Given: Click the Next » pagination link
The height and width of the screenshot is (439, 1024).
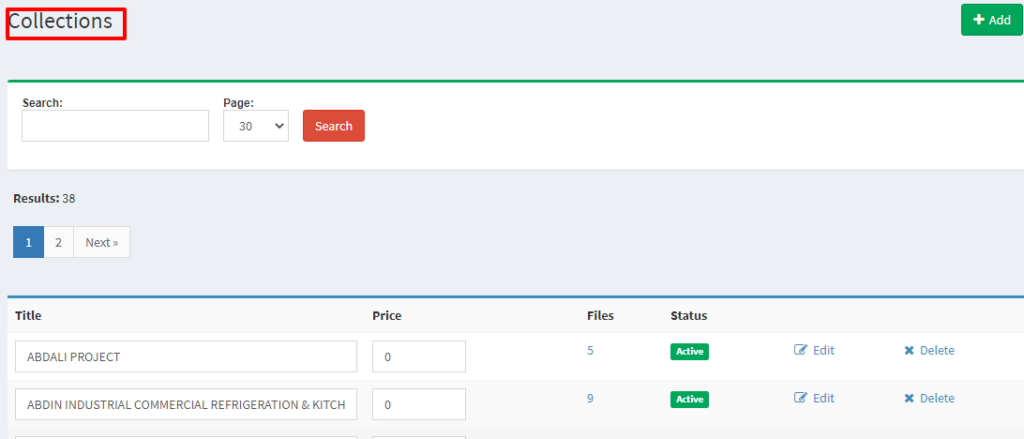Looking at the screenshot, I should (102, 242).
